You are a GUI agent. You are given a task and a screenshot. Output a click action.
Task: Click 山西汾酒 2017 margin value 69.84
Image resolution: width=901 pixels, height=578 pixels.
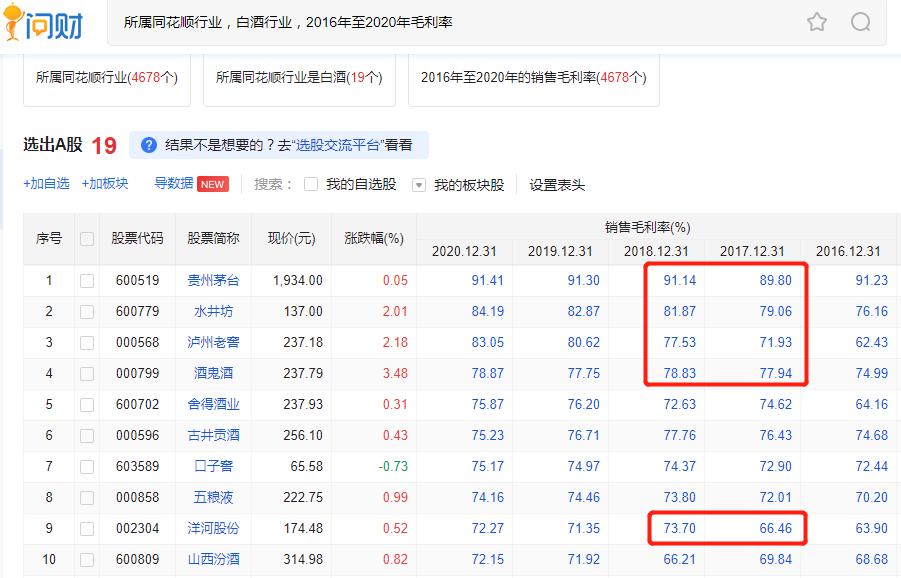click(775, 560)
